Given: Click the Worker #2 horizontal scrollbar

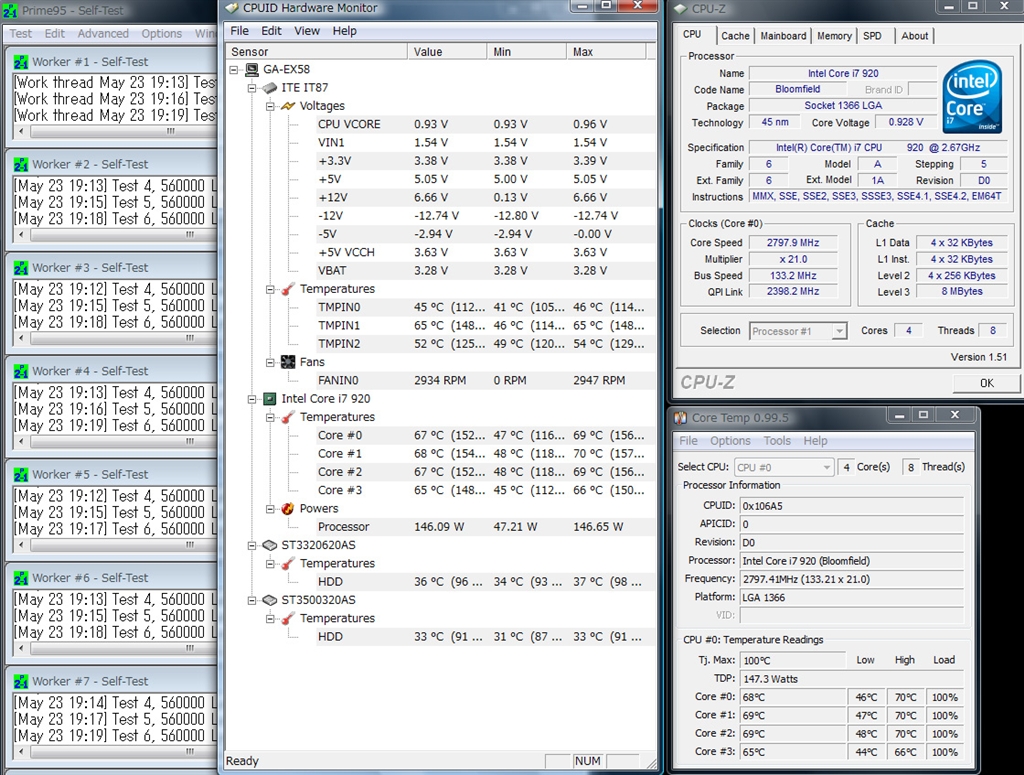Looking at the screenshot, I should pyautogui.click(x=115, y=235).
